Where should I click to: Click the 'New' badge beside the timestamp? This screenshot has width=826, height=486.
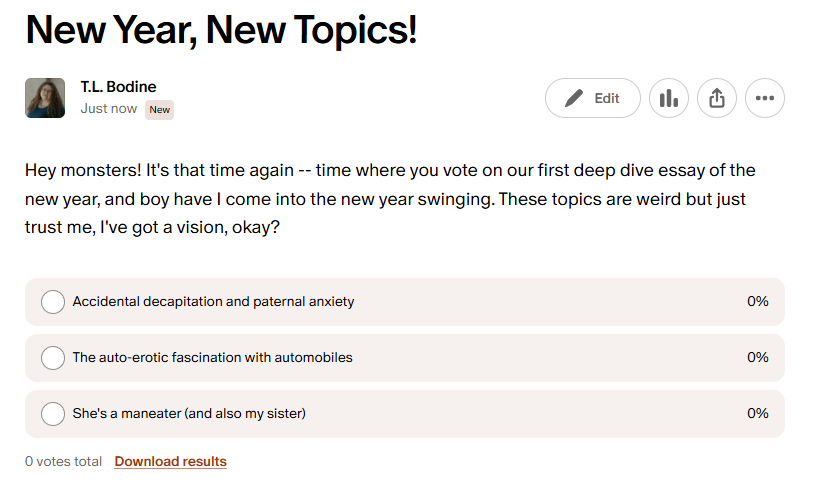(x=160, y=109)
